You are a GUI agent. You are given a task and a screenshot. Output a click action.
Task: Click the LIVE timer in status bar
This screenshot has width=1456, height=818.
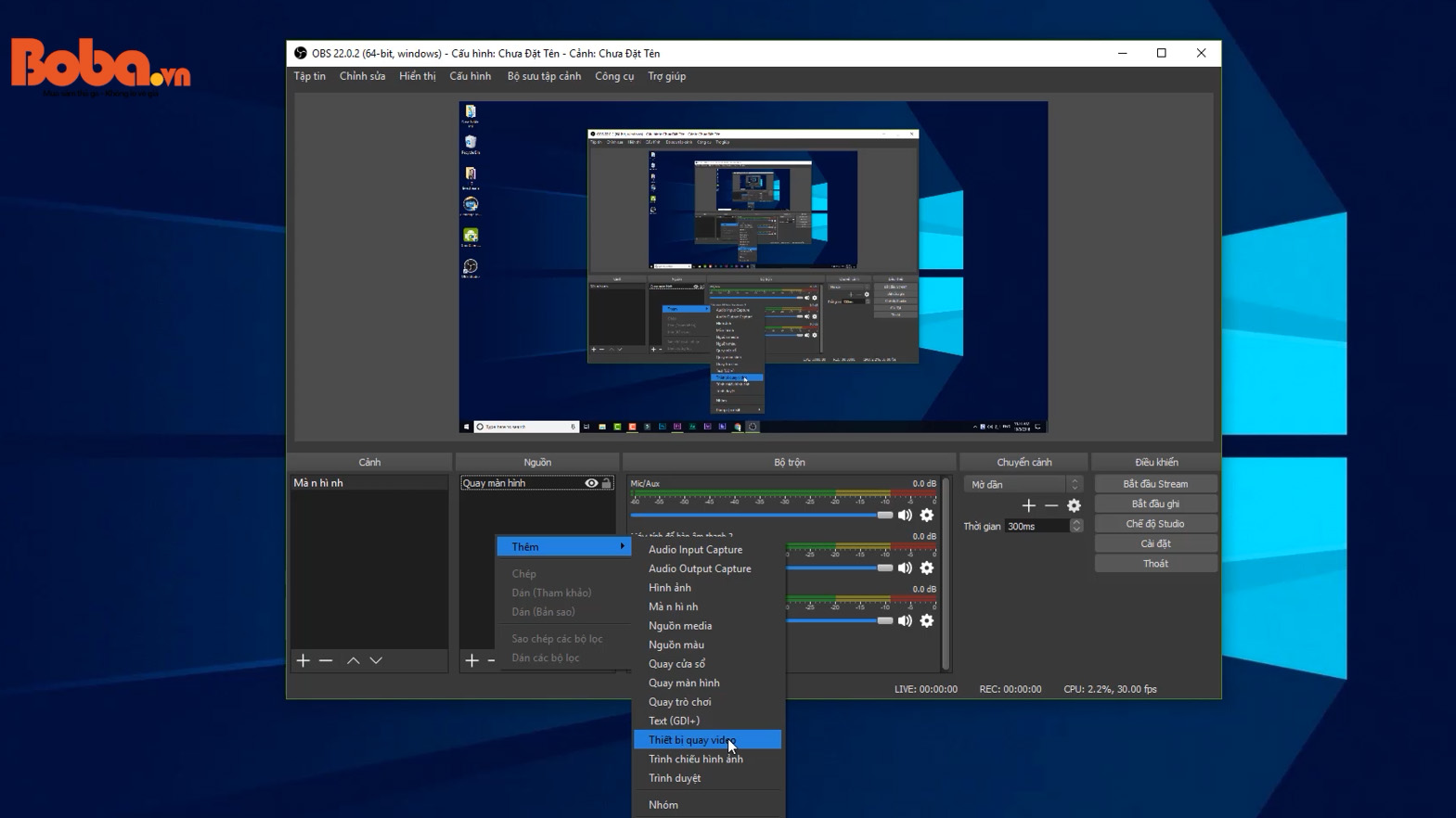tap(925, 689)
